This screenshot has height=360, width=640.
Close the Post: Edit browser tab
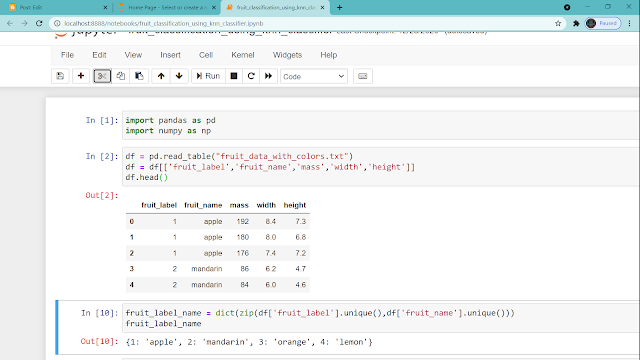[x=105, y=7]
